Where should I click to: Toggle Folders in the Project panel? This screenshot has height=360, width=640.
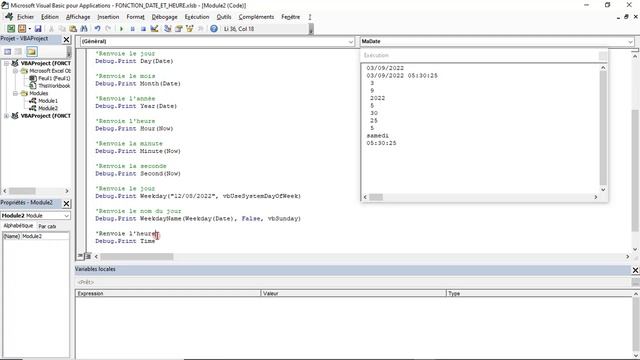(31, 51)
